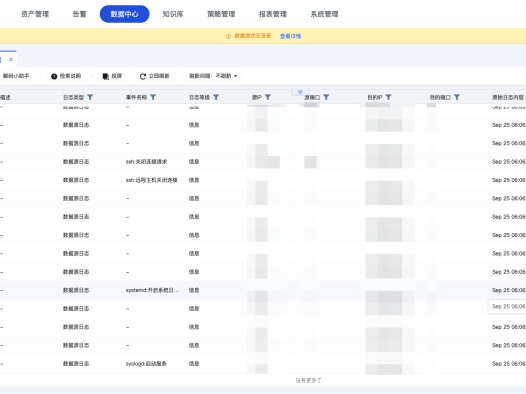Select the syslogd:启动服务 event cell
Viewport: 526px width, 394px height.
pyautogui.click(x=146, y=363)
